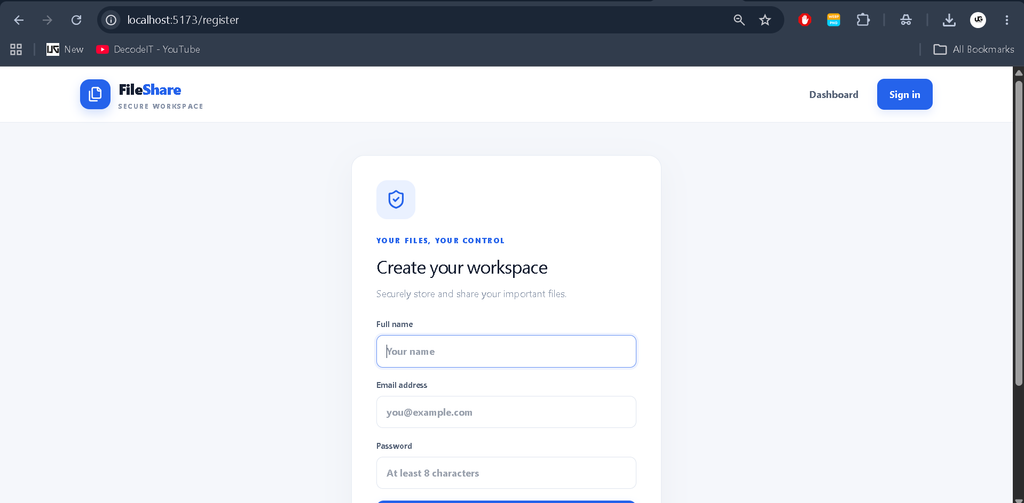
Task: Click the FileShare logo icon
Action: (x=95, y=94)
